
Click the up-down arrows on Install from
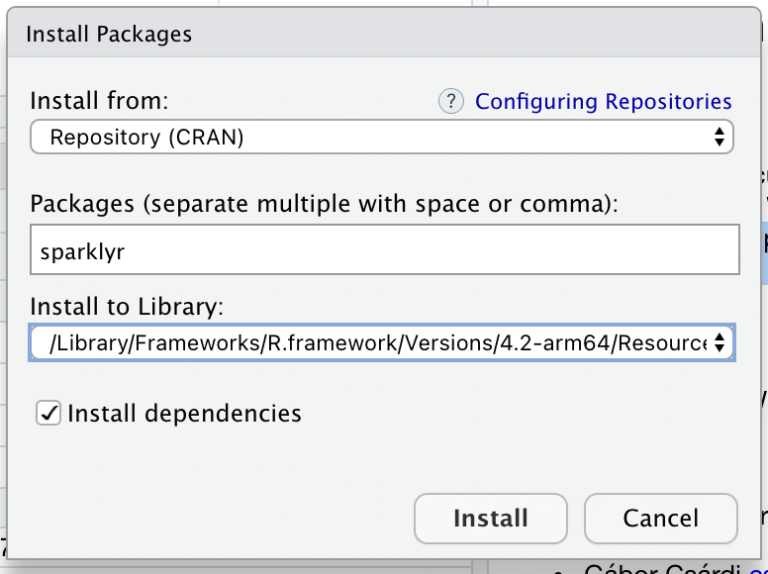(719, 137)
